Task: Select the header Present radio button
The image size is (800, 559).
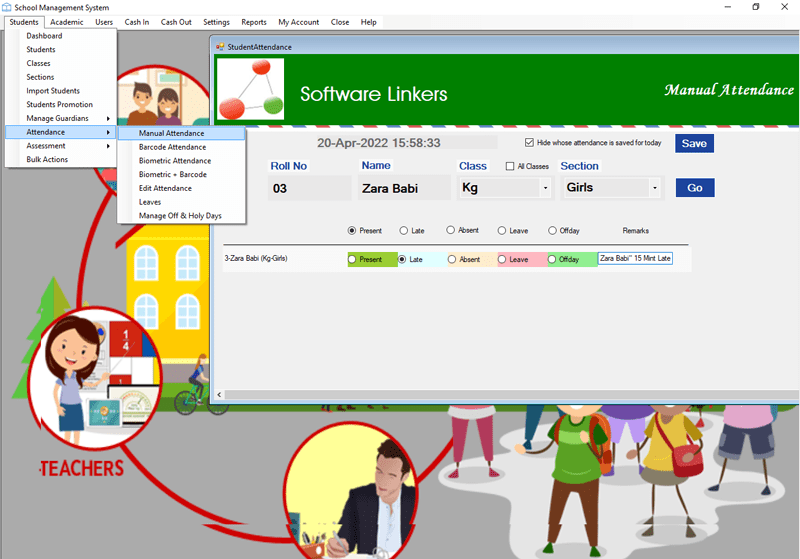Action: (x=352, y=231)
